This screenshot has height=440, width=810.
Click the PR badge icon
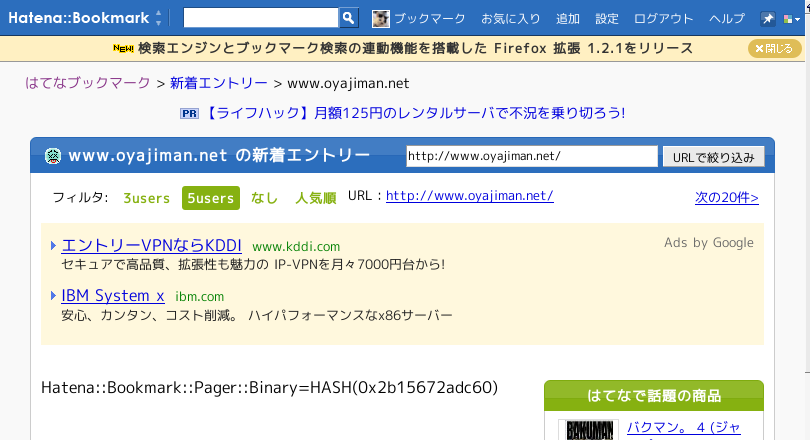click(190, 114)
